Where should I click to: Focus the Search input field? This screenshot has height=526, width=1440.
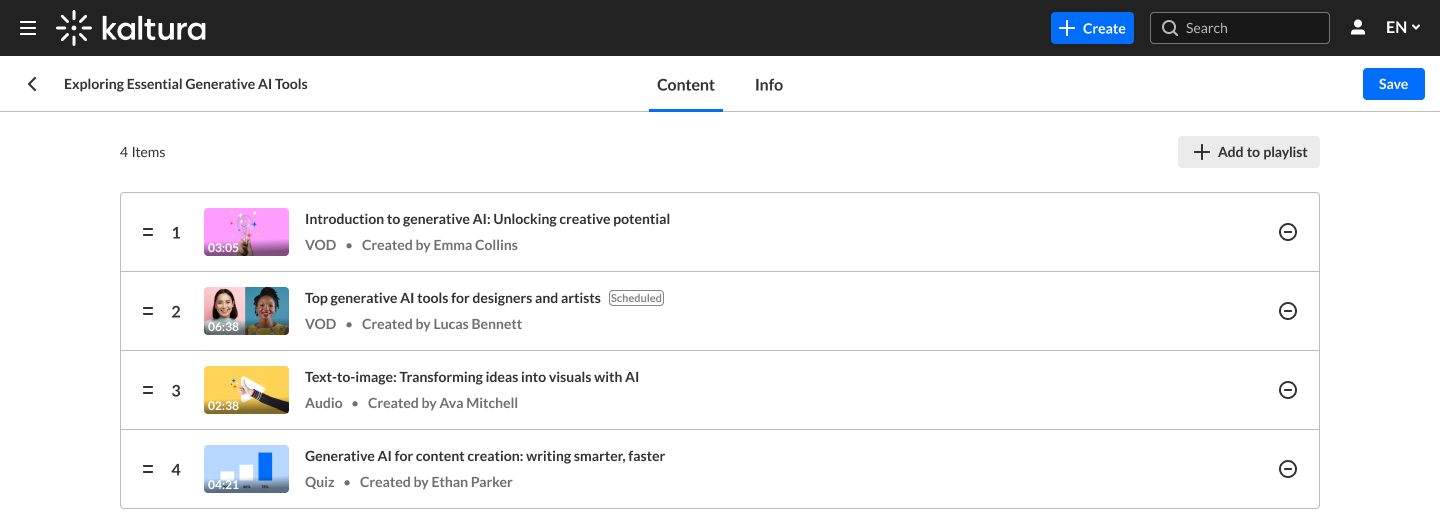point(1250,28)
